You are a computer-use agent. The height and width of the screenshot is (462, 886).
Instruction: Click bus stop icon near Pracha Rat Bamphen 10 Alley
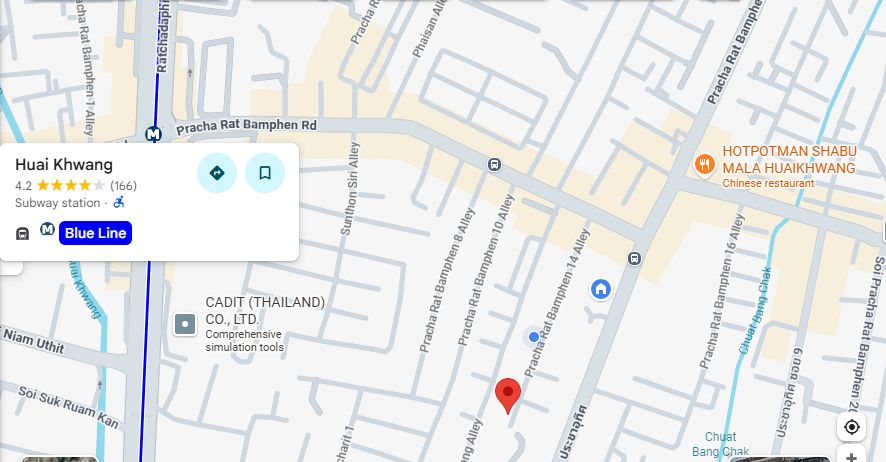(494, 165)
